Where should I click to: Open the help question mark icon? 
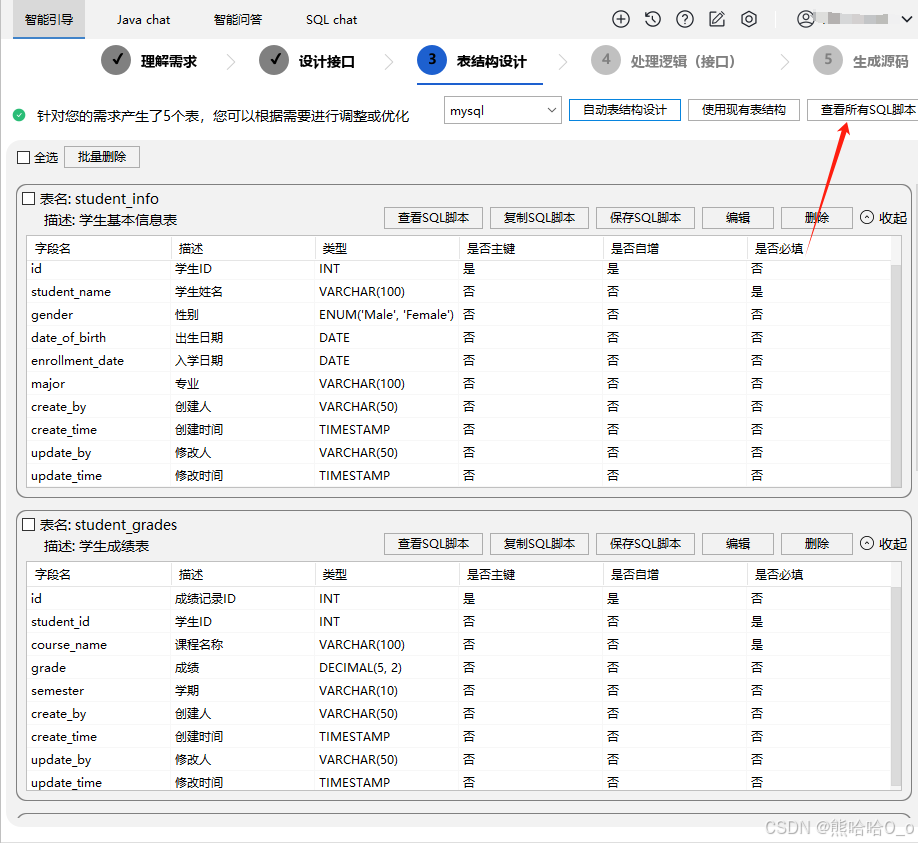tap(684, 19)
